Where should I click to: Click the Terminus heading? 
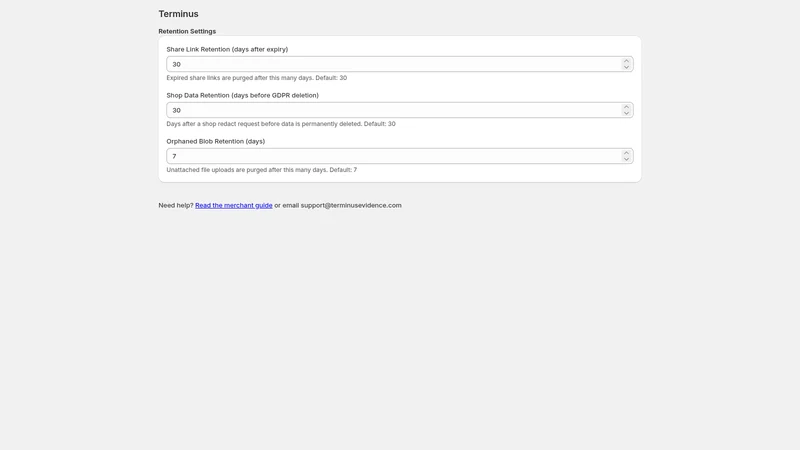[178, 14]
